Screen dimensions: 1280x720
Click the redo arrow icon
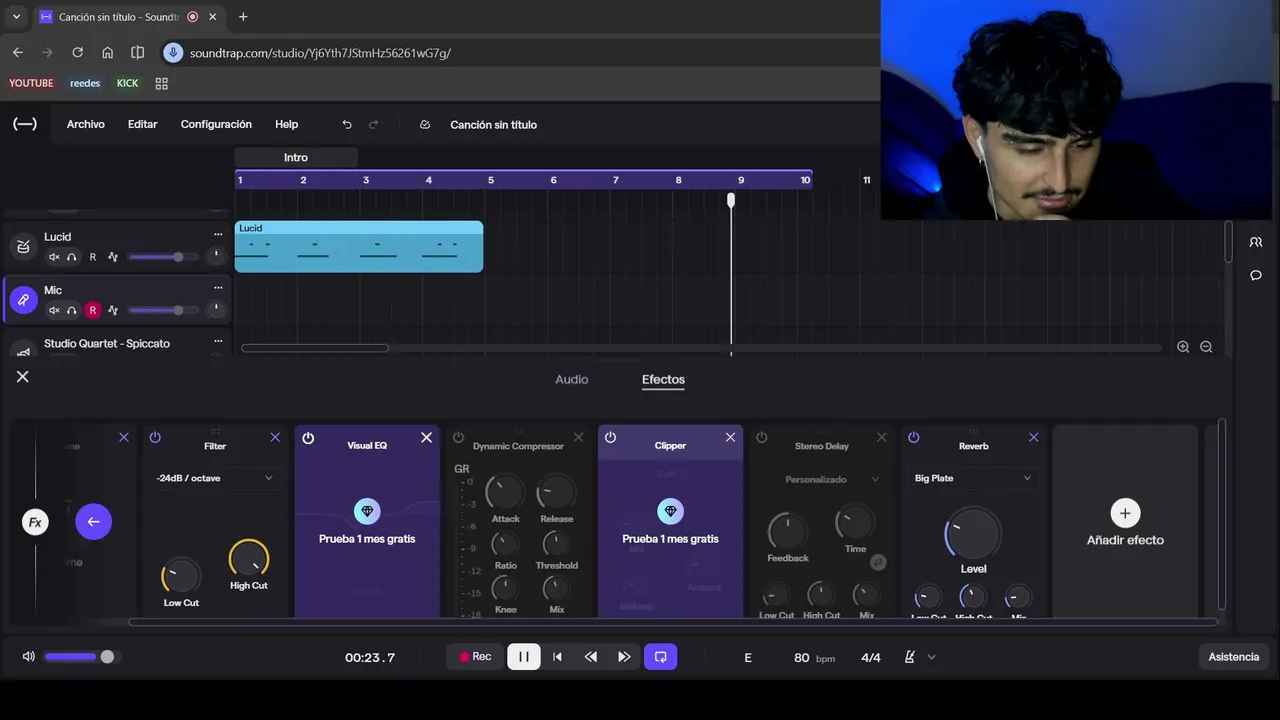pos(374,124)
